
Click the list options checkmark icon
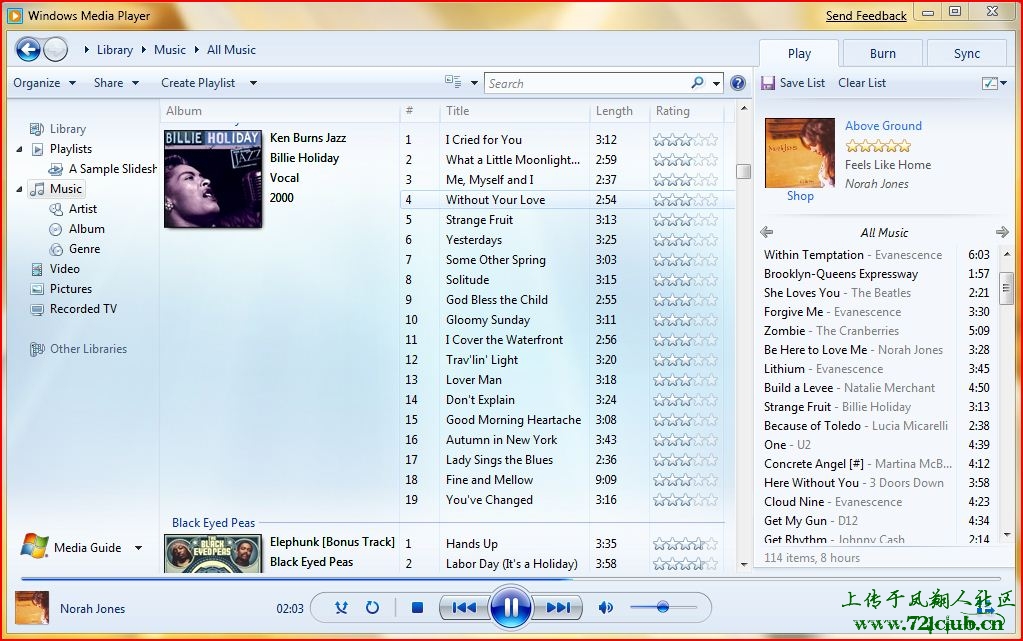[990, 83]
